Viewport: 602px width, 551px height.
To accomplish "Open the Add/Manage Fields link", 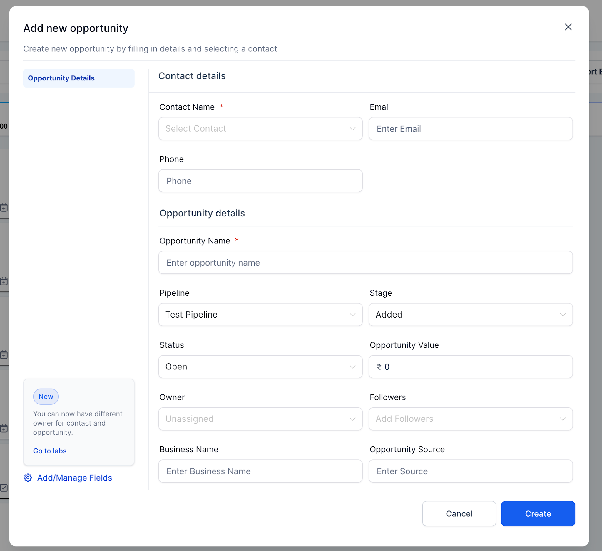I will (74, 478).
